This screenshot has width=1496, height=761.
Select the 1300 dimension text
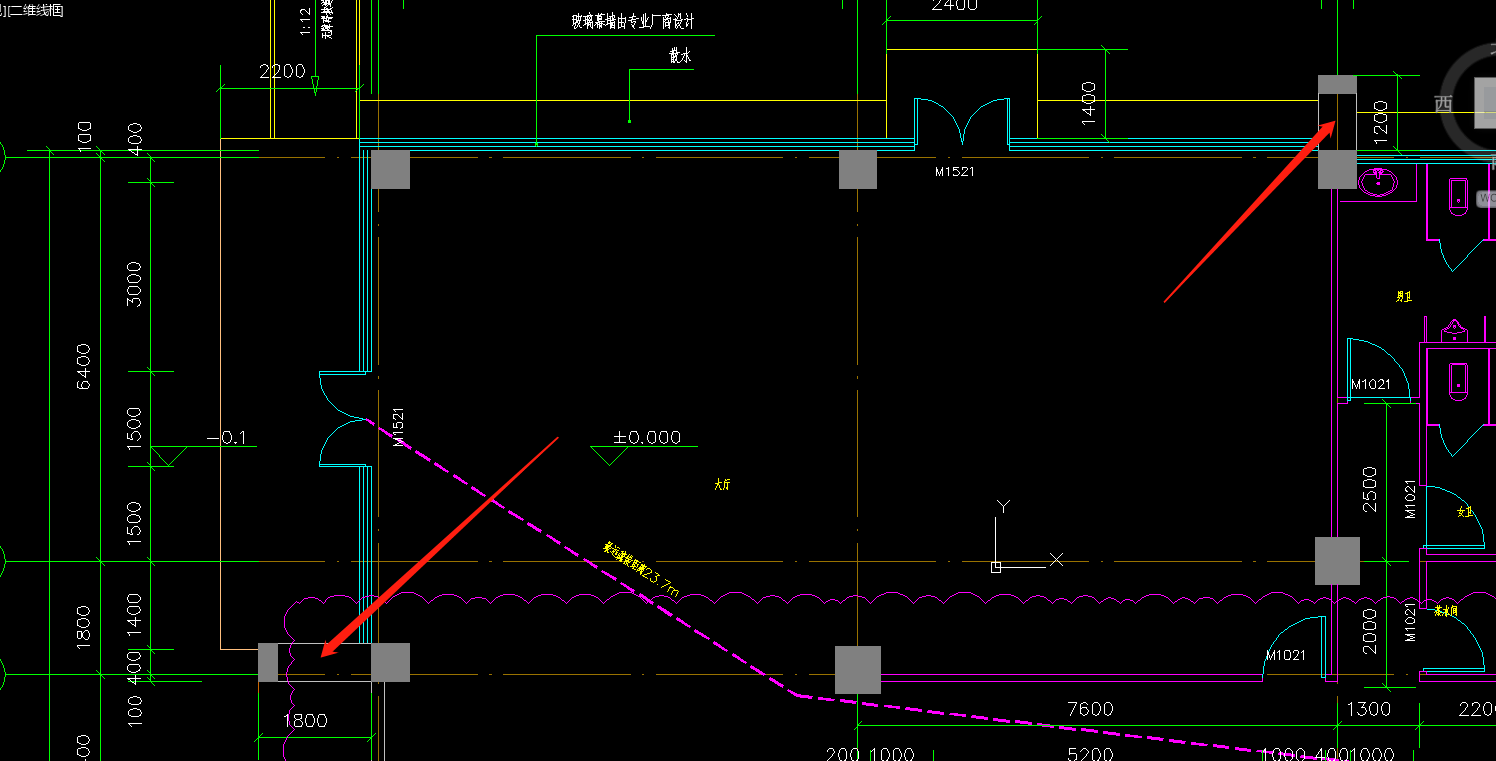pyautogui.click(x=1369, y=709)
